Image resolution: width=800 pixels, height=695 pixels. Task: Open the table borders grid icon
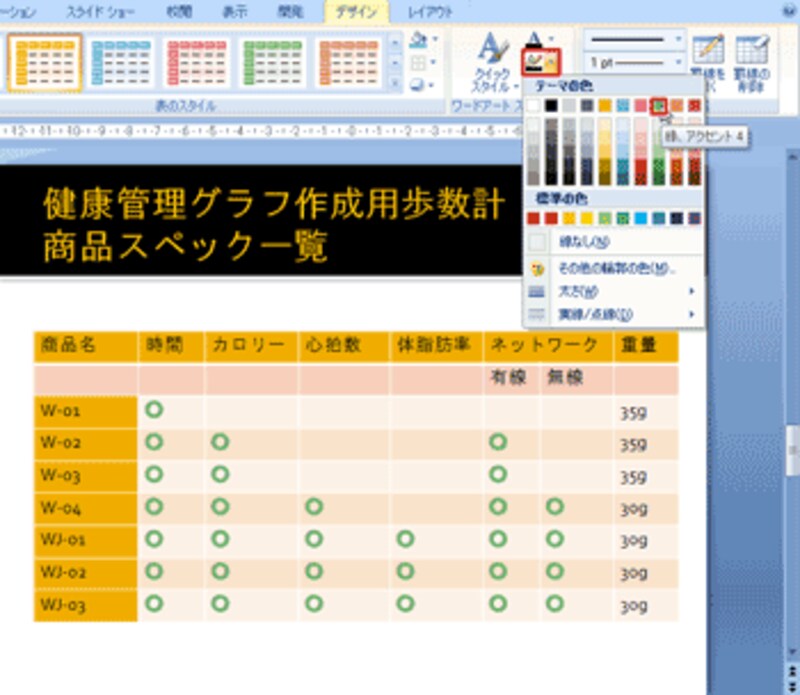pos(418,63)
